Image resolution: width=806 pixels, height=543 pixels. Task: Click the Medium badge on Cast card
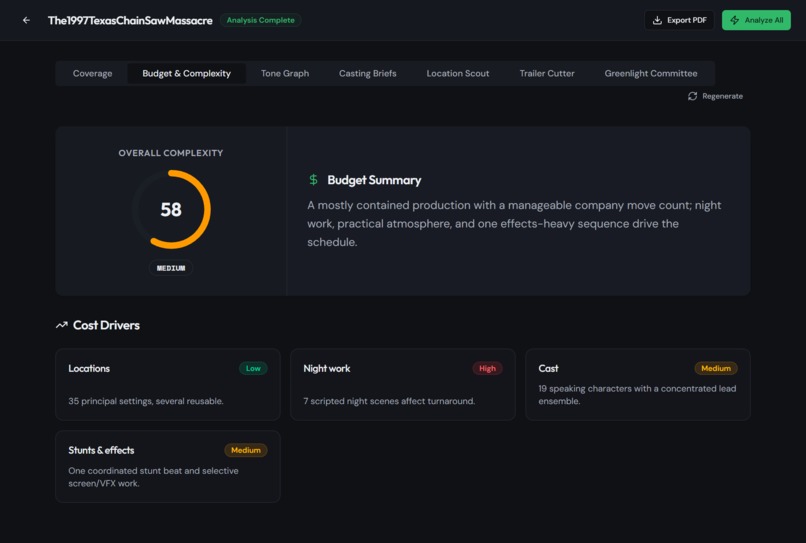[x=716, y=368]
